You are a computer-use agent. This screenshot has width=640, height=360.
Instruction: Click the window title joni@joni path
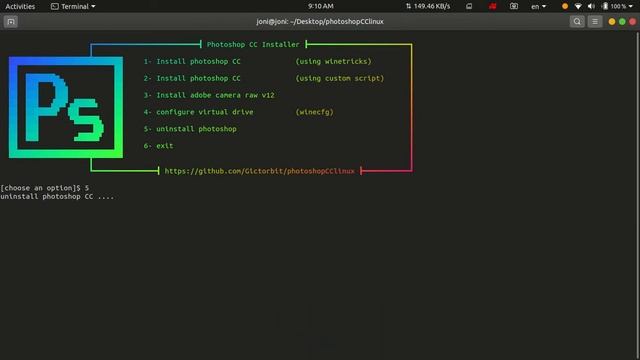click(x=320, y=22)
